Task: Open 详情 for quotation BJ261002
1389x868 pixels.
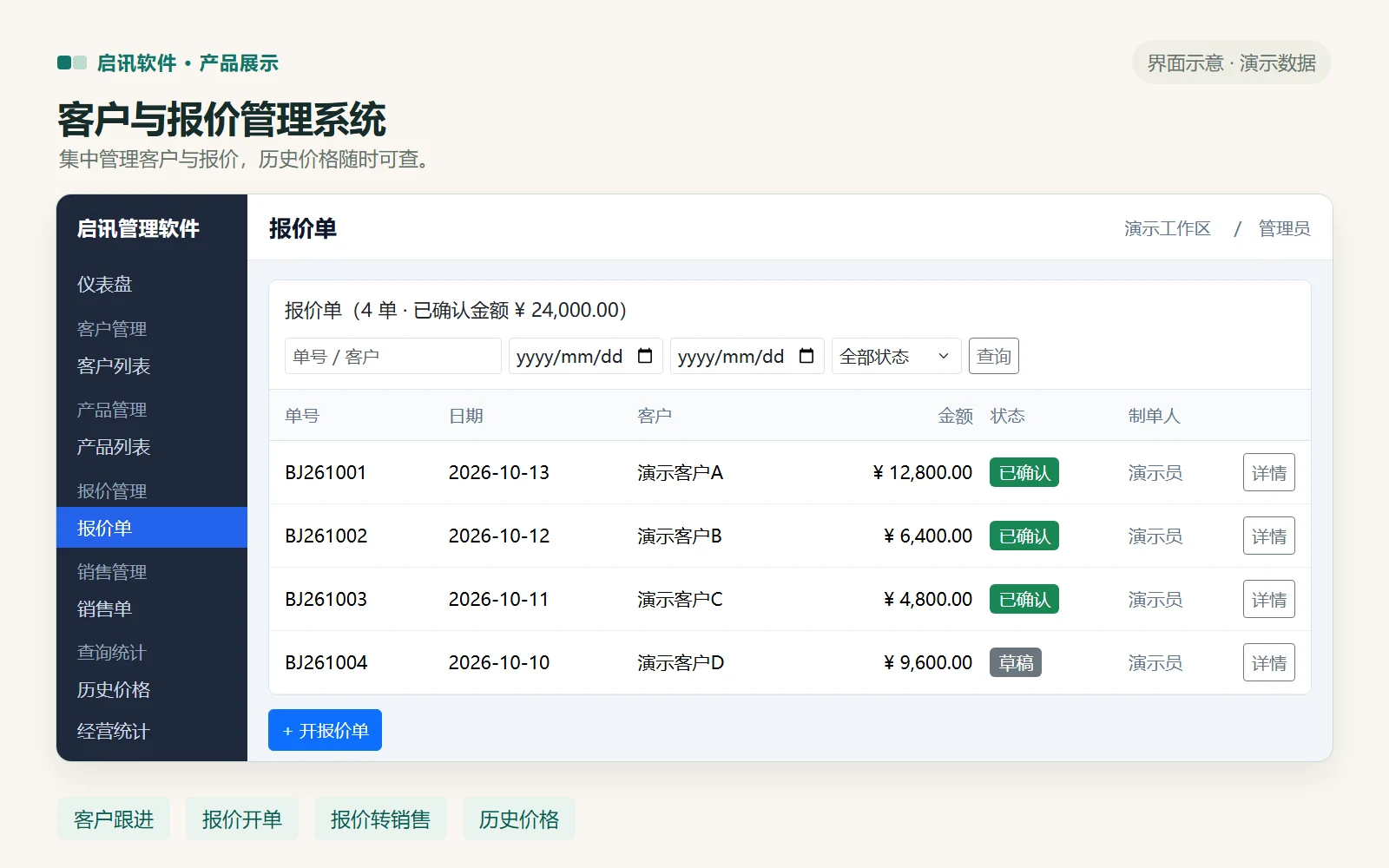Action: coord(1268,536)
